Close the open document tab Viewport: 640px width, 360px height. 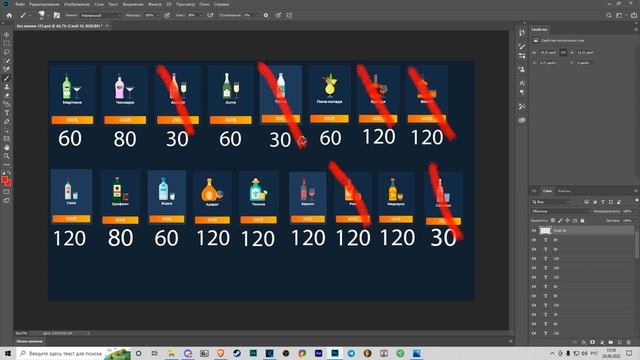pyautogui.click(x=107, y=26)
